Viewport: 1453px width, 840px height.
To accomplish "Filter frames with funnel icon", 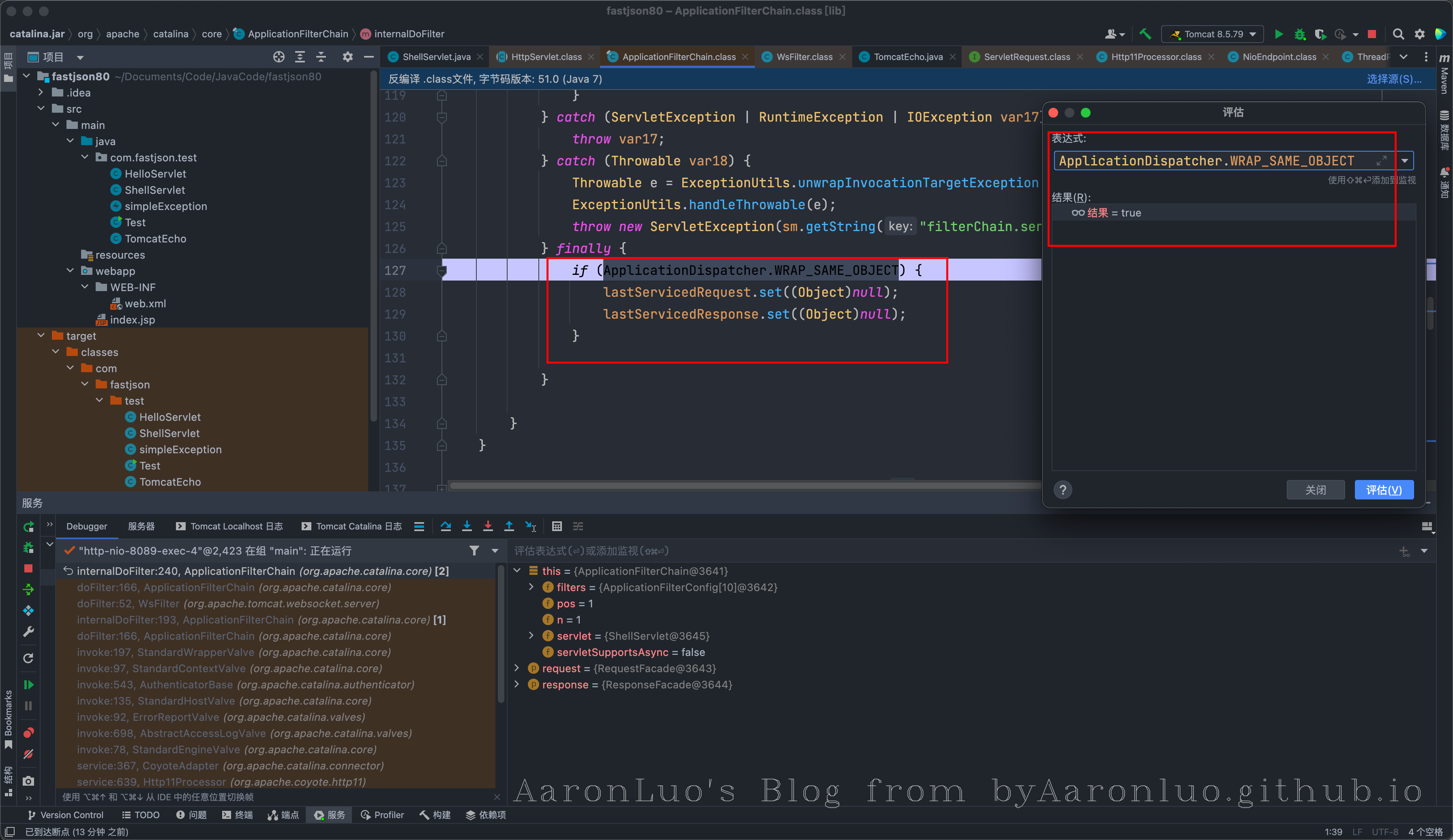I will (x=474, y=551).
